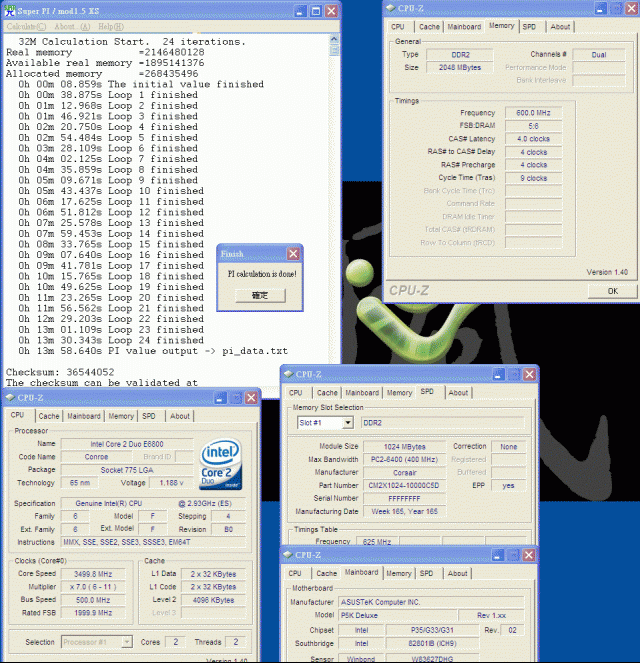
Task: Close the CPU-Z CPU window
Action: tap(251, 397)
